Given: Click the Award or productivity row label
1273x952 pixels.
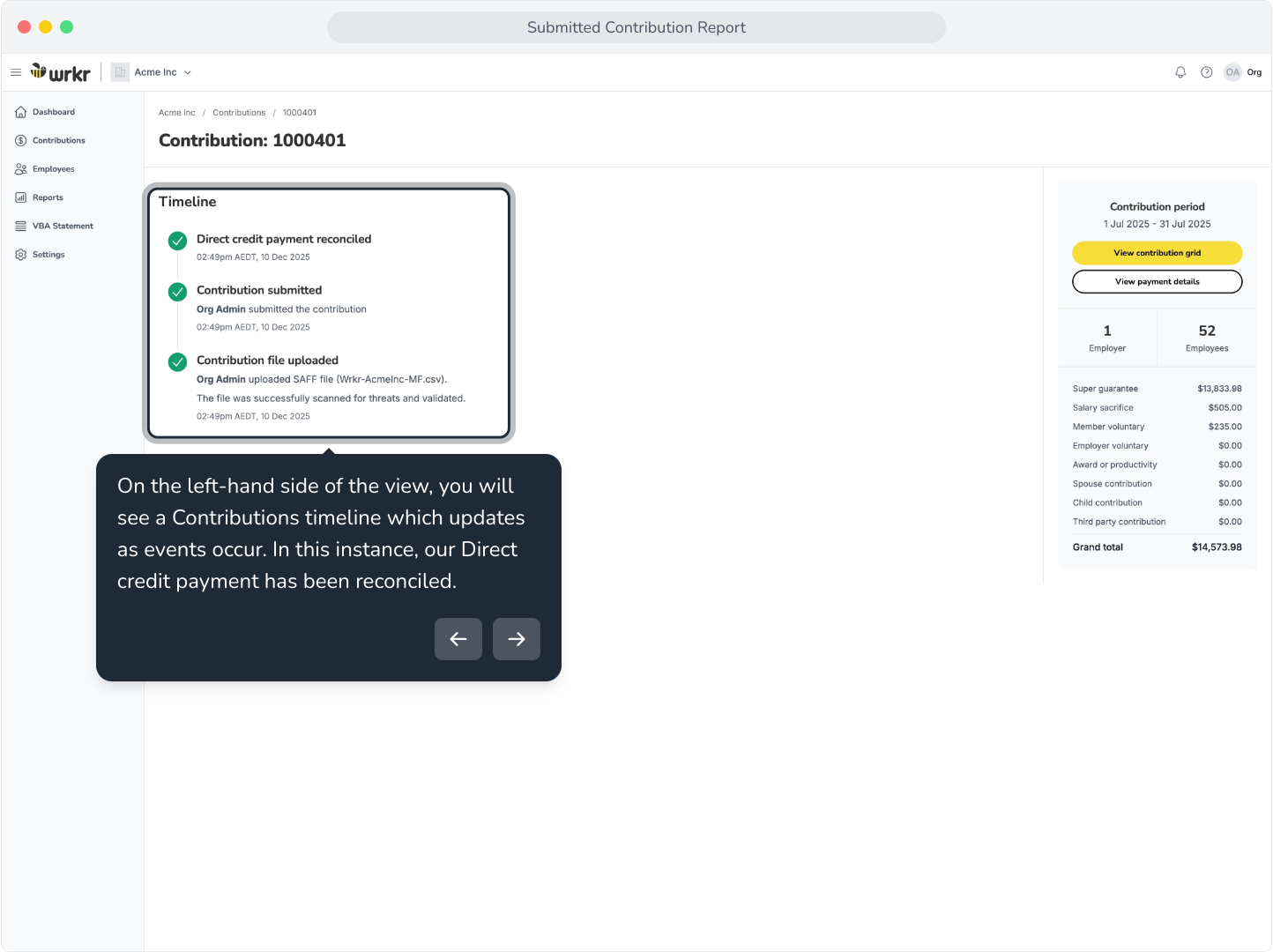Looking at the screenshot, I should 1114,465.
